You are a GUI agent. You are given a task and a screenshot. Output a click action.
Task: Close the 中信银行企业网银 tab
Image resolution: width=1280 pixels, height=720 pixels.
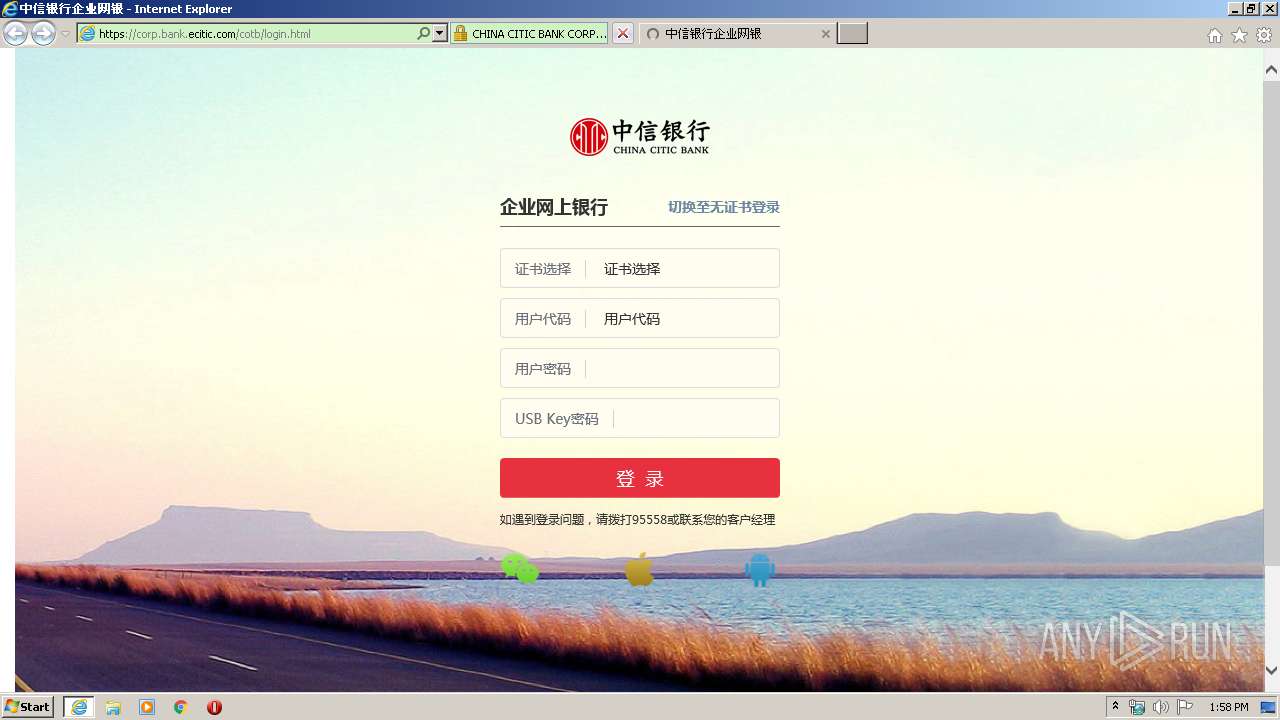pos(825,33)
